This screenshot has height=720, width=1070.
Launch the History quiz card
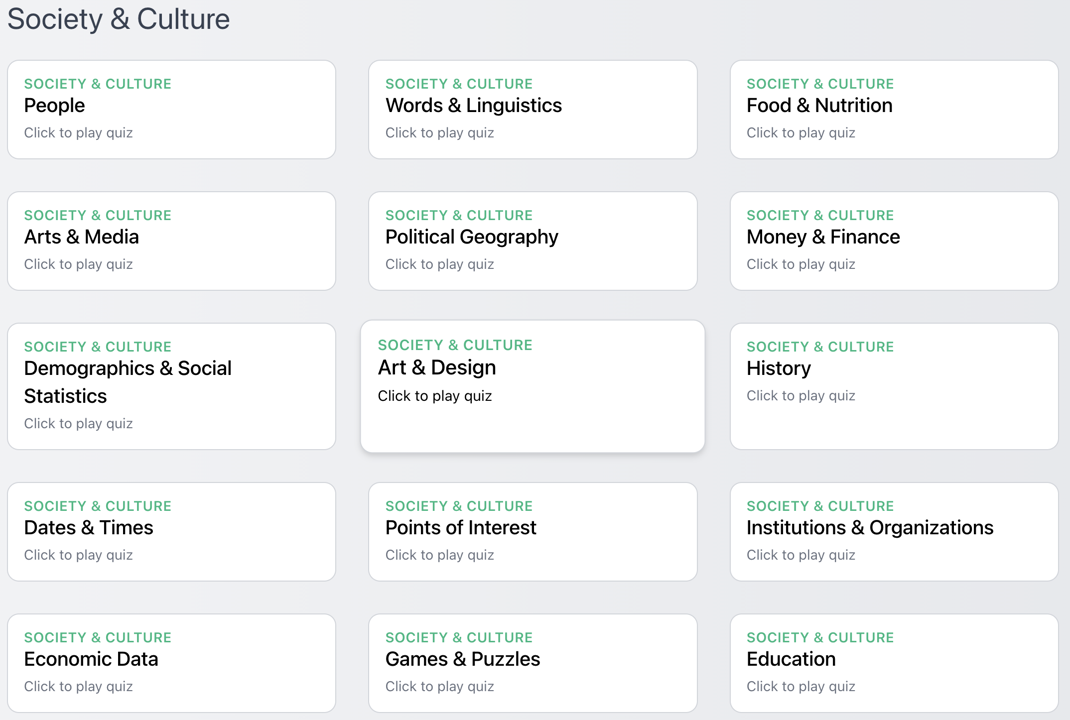coord(893,385)
